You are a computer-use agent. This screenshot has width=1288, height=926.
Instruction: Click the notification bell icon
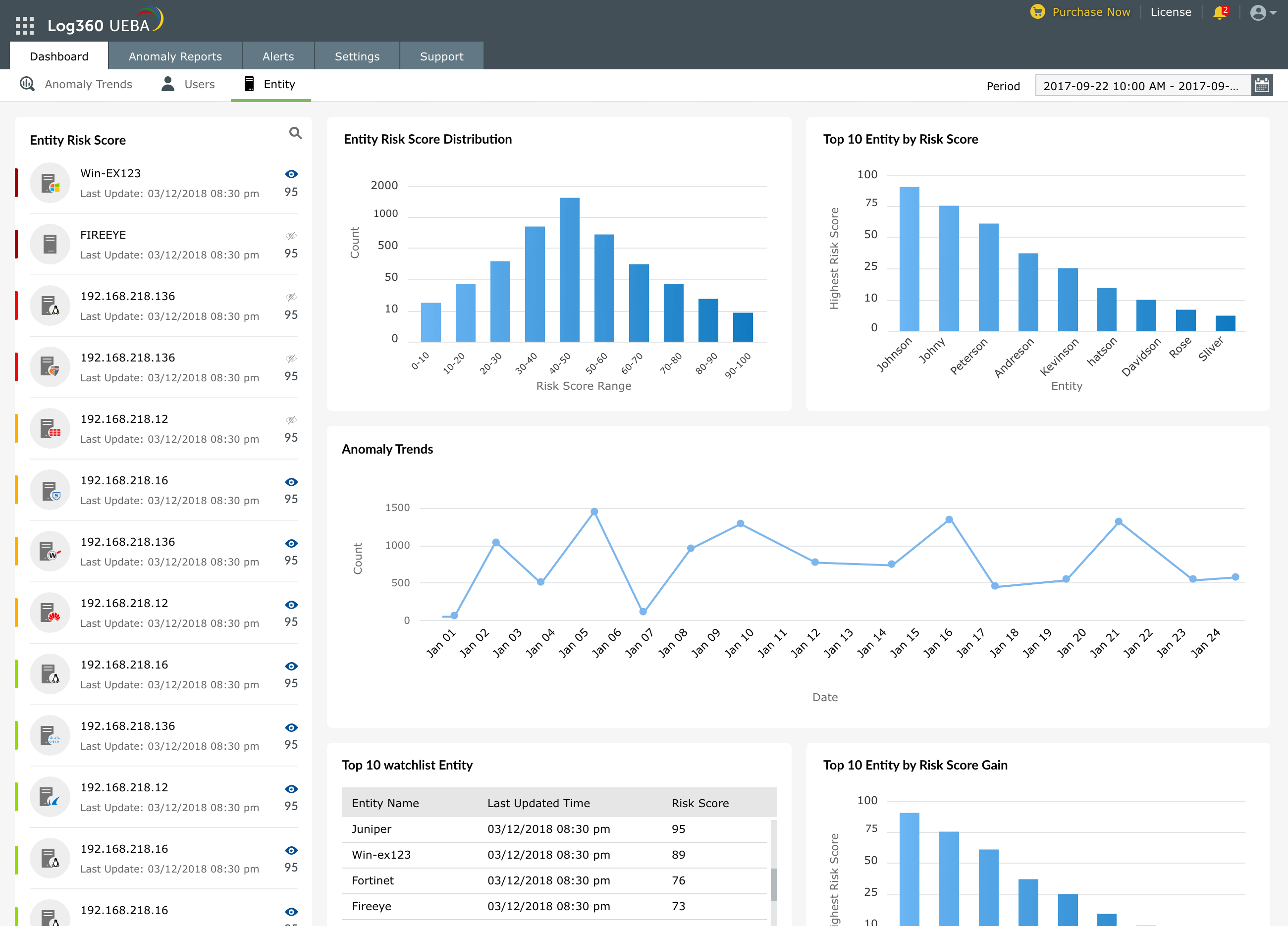[1219, 12]
